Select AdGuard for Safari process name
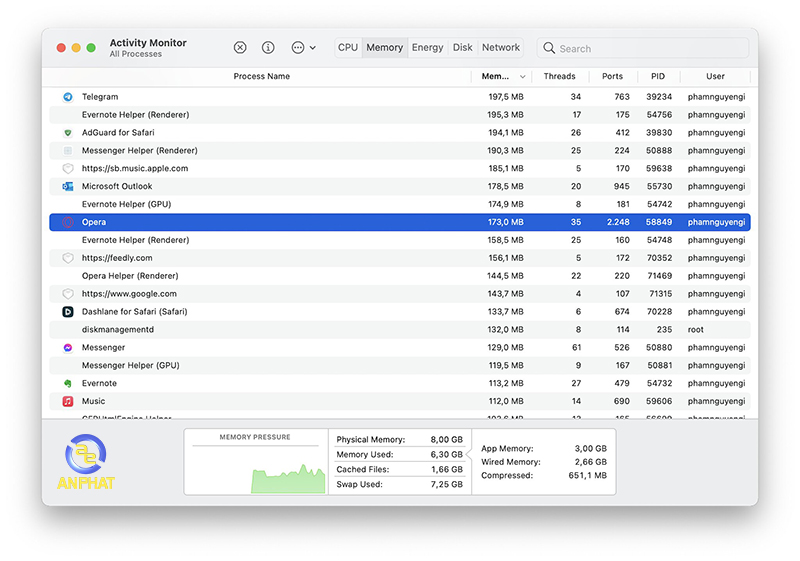800x561 pixels. click(x=118, y=133)
